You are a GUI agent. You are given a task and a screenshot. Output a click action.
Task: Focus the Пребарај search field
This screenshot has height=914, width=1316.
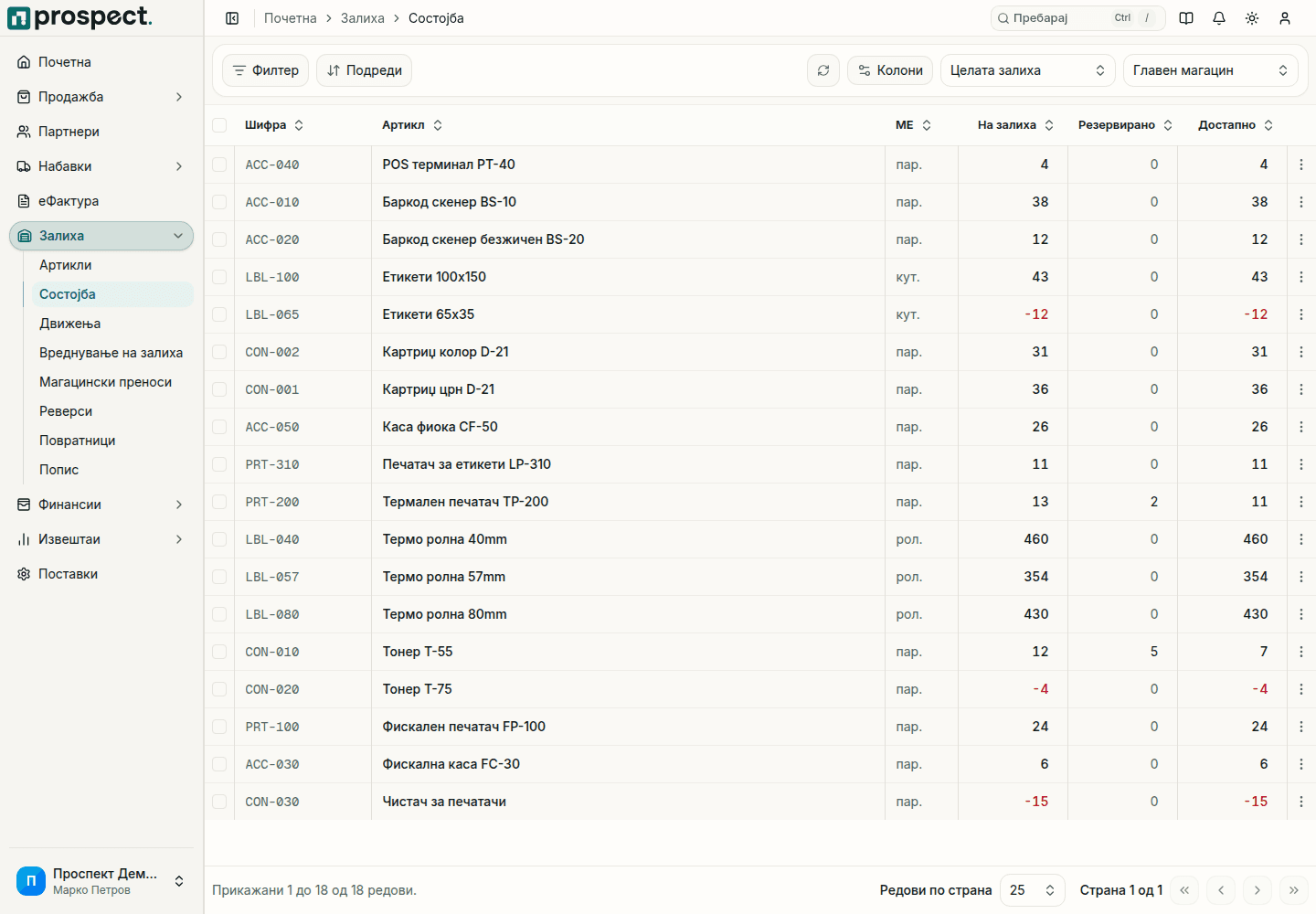1078,18
